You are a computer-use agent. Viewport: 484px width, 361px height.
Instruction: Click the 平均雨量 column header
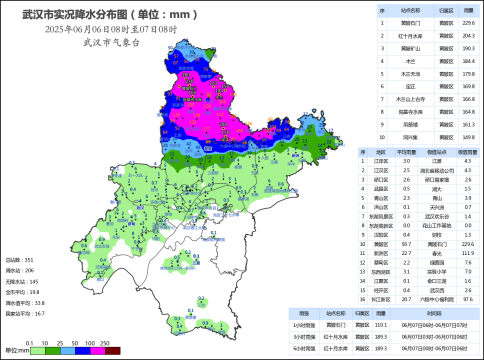[x=406, y=152]
